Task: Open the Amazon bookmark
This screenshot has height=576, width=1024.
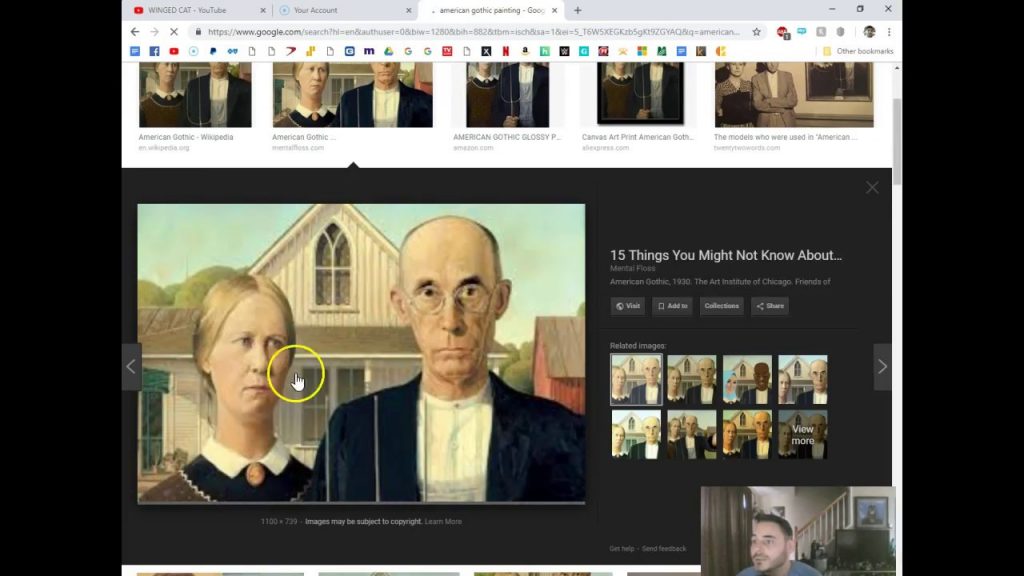Action: point(525,51)
